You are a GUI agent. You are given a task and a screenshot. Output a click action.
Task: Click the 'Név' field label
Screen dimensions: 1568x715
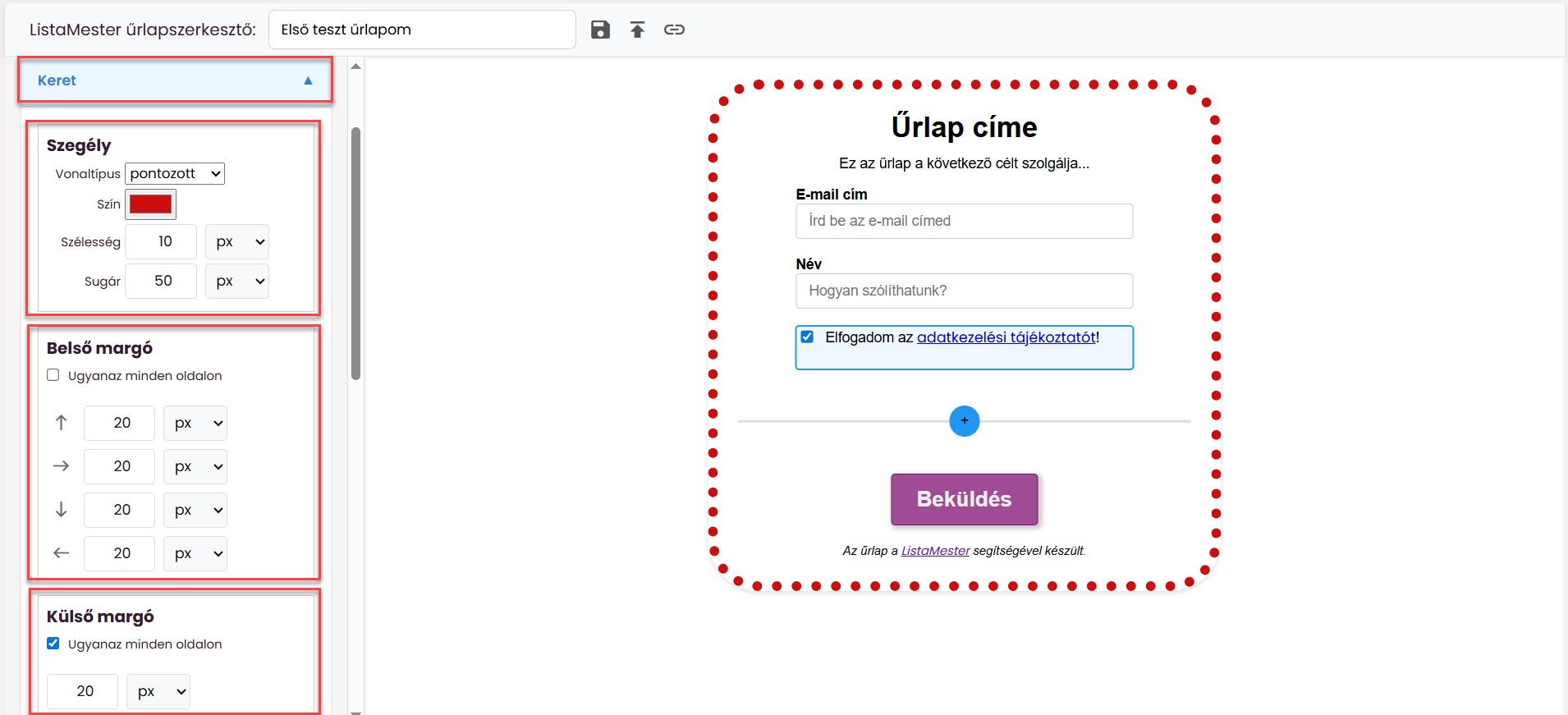809,264
